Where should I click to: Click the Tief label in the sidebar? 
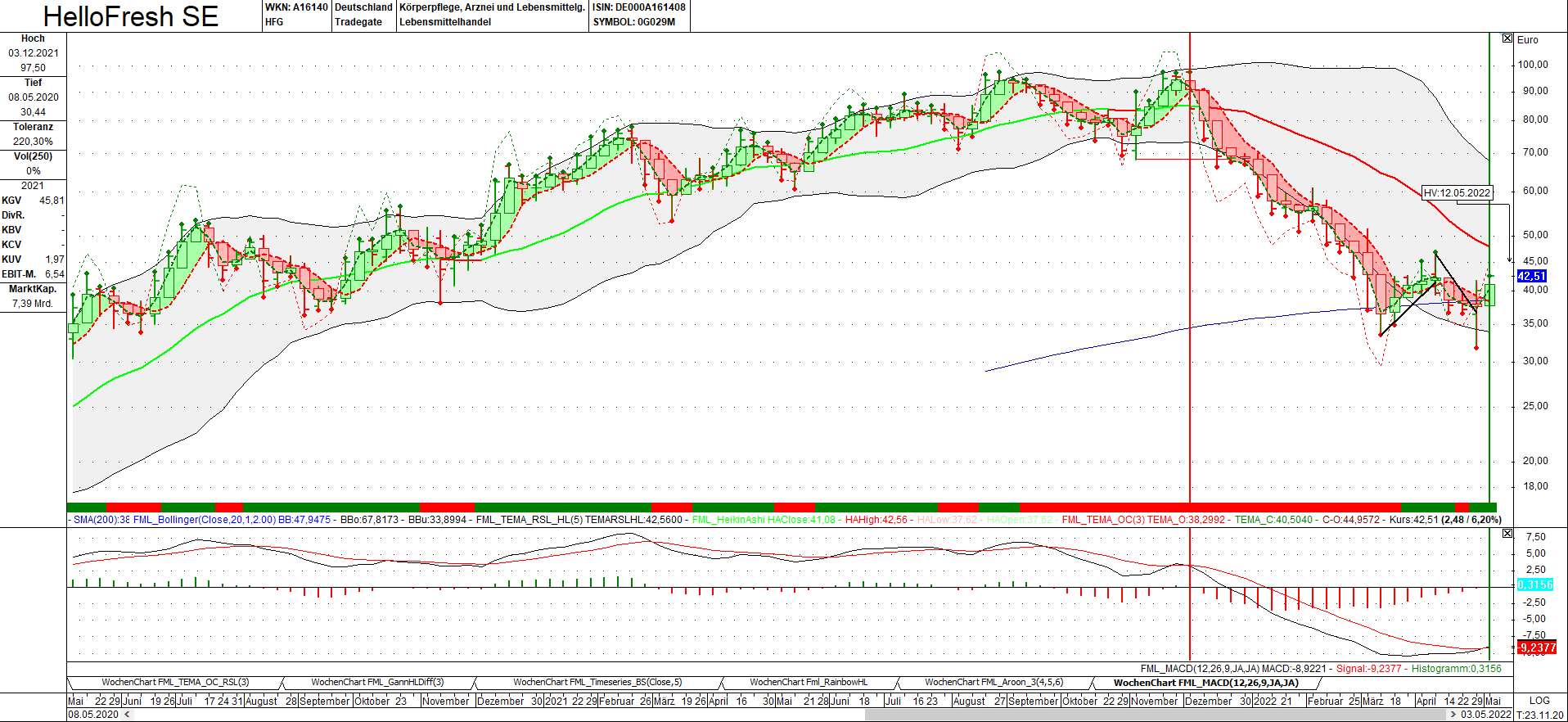click(x=33, y=83)
